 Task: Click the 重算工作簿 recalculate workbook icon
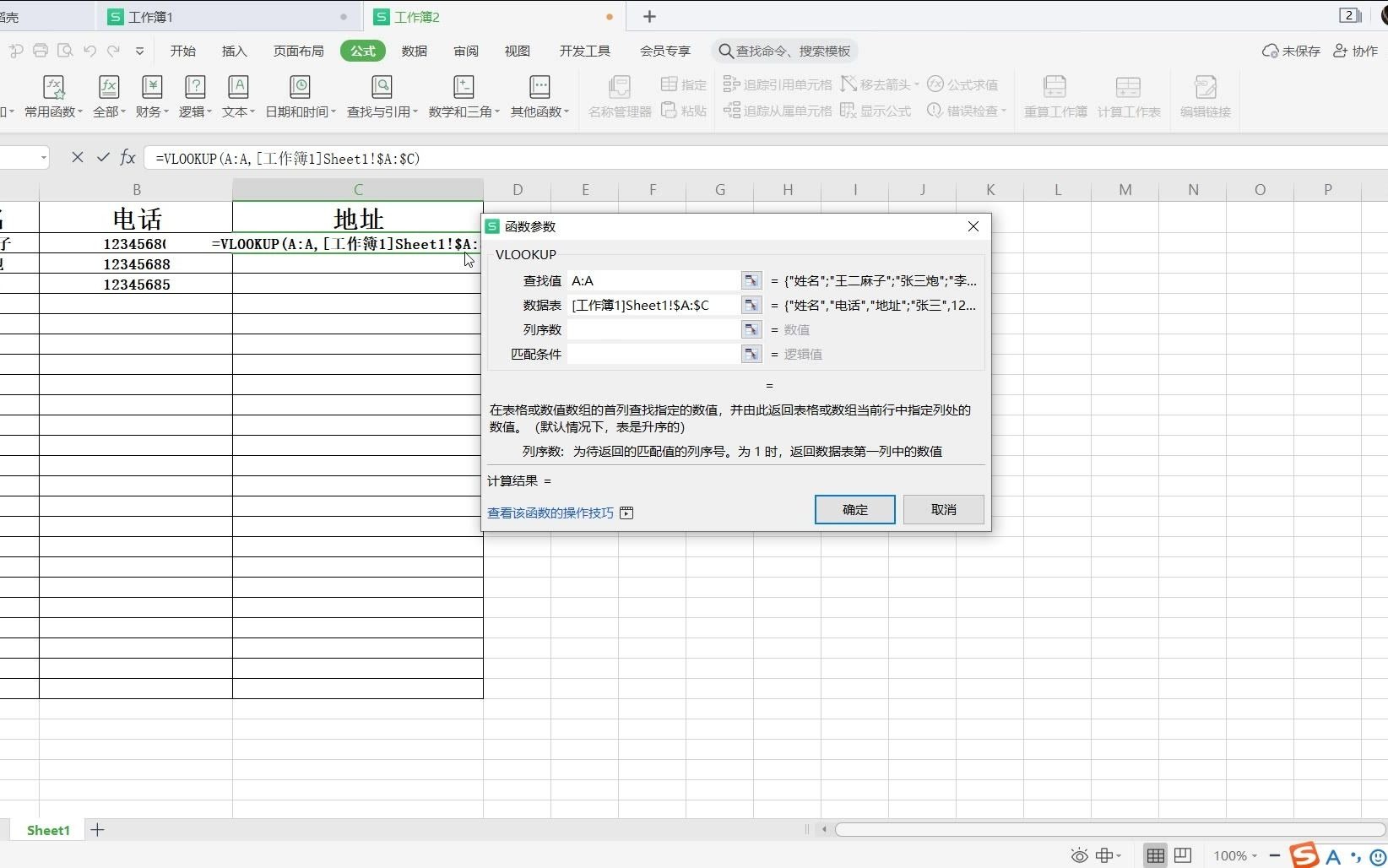coord(1055,87)
